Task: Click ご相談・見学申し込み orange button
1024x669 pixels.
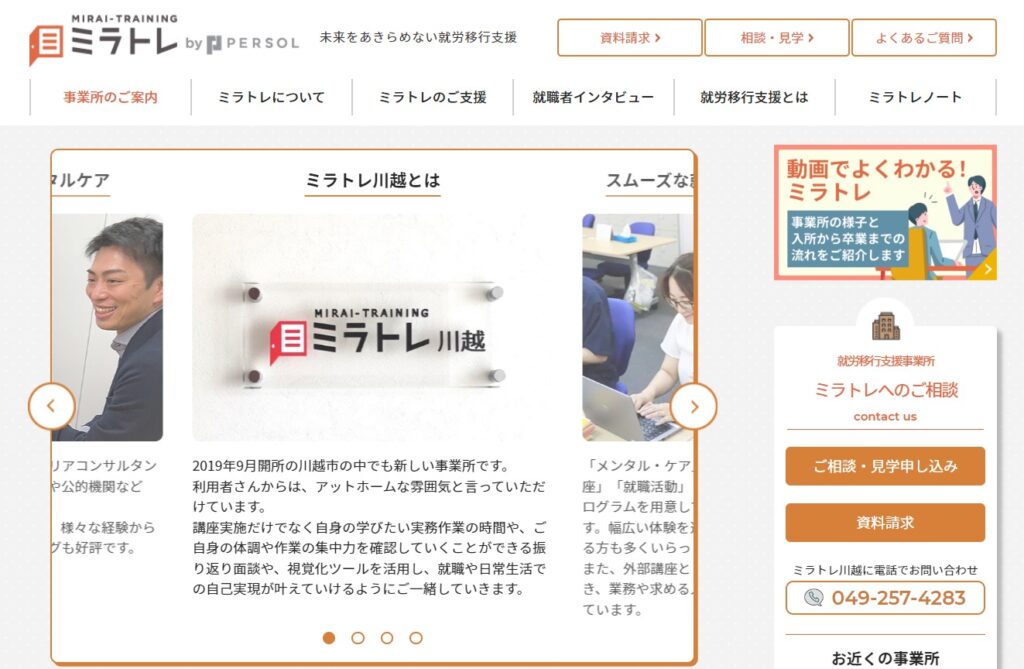Action: (885, 466)
